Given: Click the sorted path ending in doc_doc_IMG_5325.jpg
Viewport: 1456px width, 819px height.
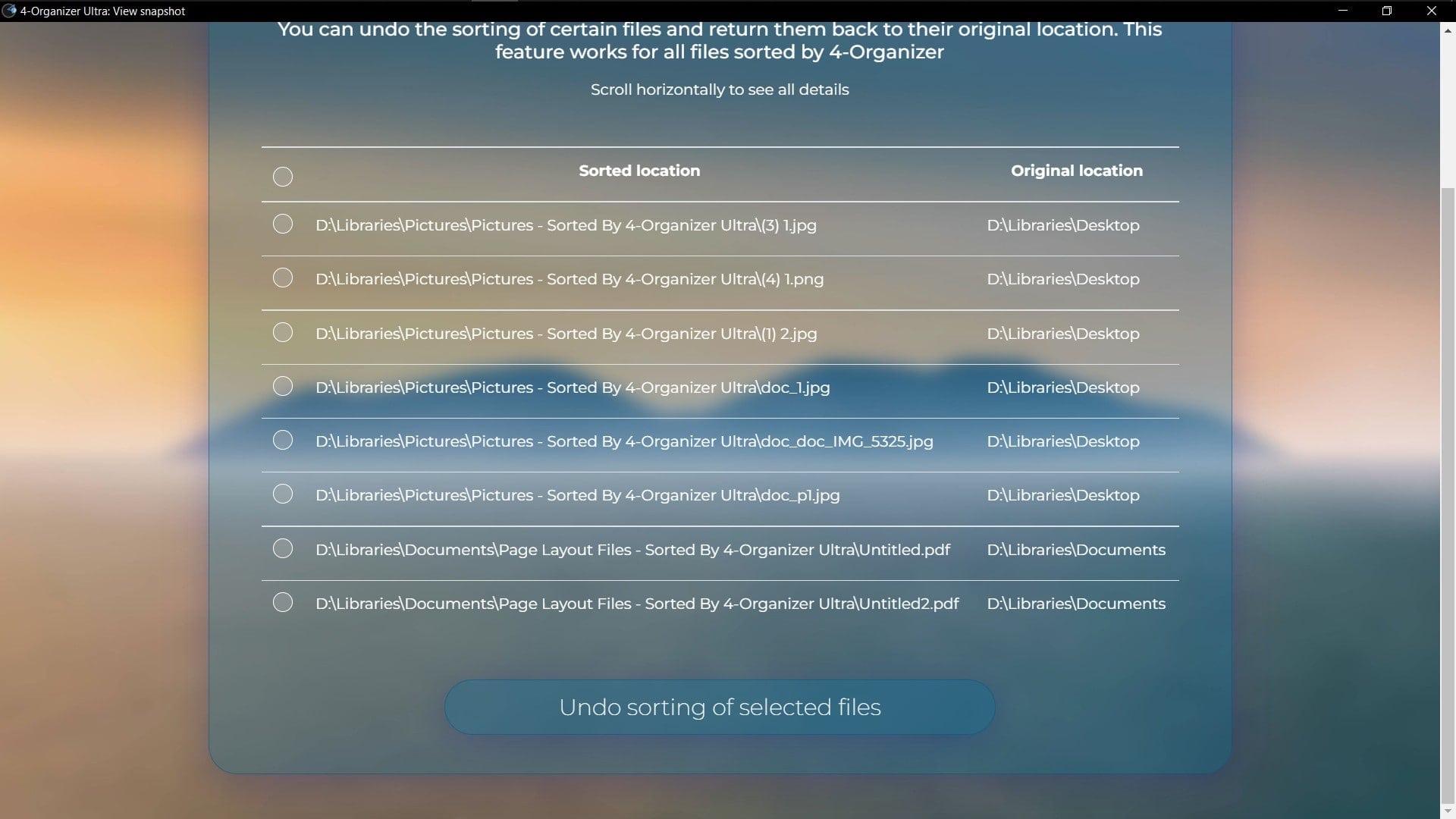Looking at the screenshot, I should tap(624, 441).
